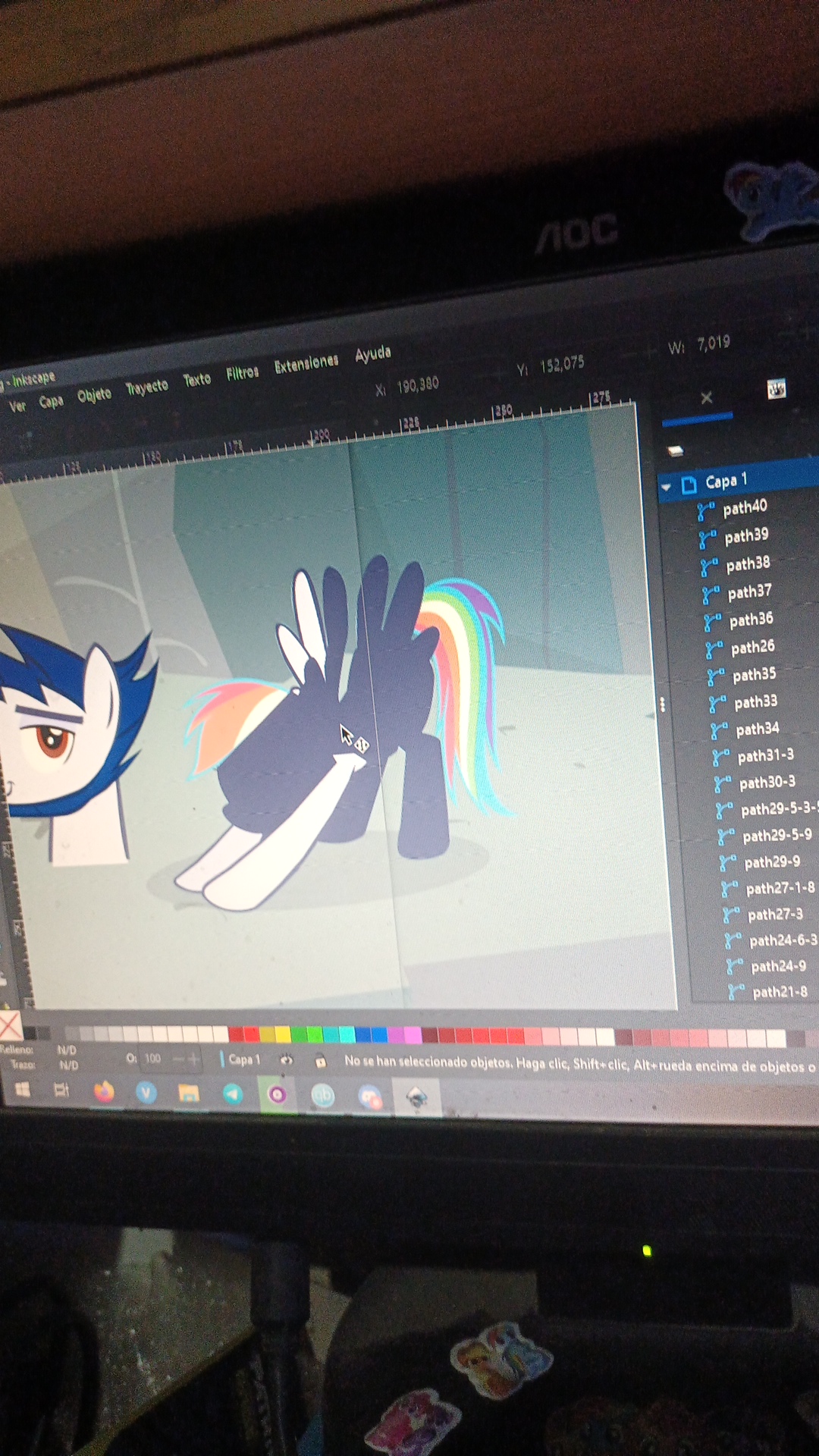819x1456 pixels.
Task: Click the path icon beside path26
Action: (714, 650)
